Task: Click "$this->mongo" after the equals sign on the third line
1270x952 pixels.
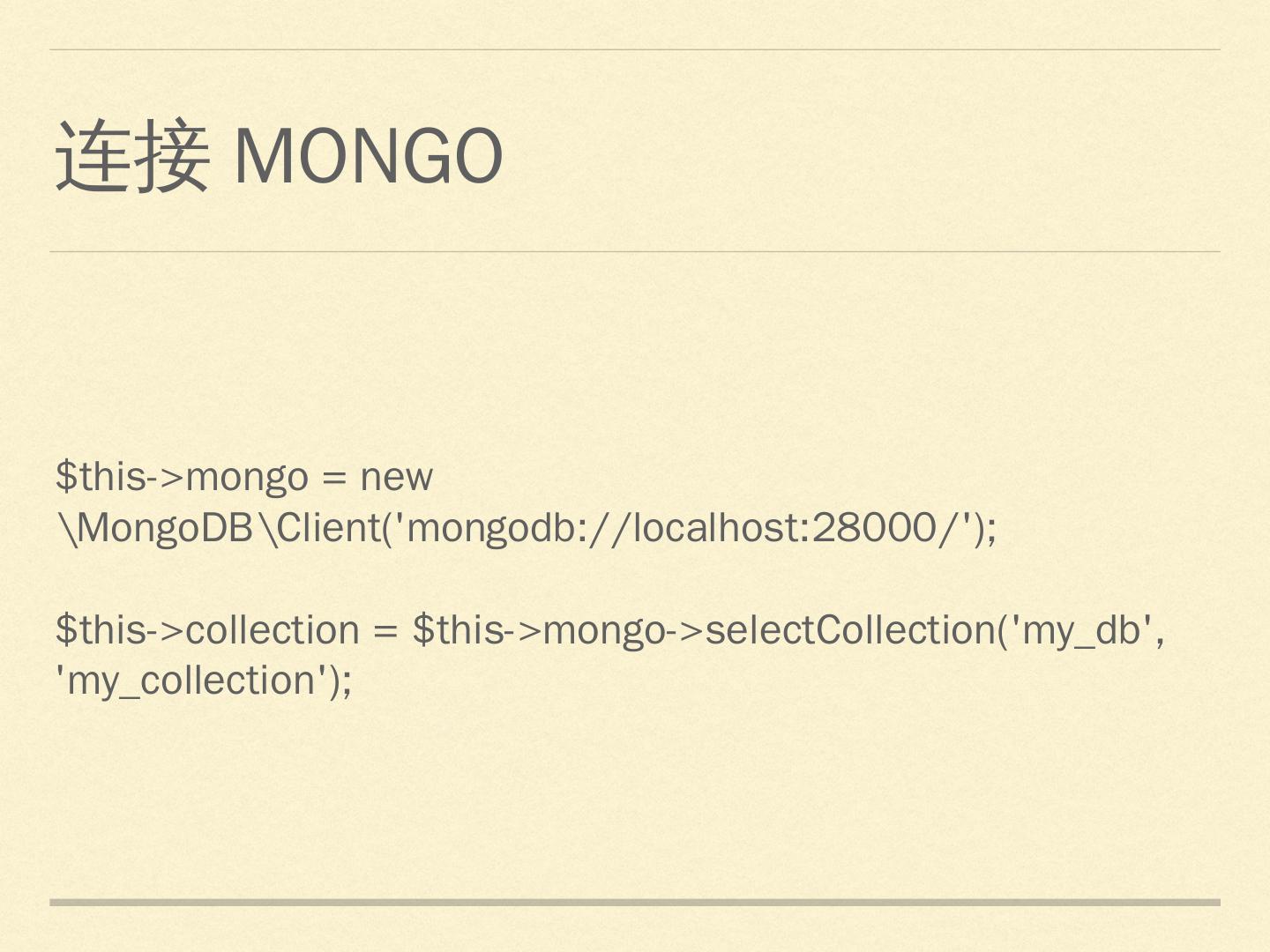Action: pyautogui.click(x=538, y=630)
